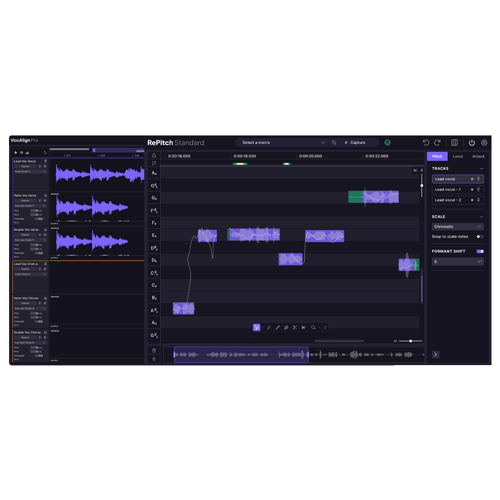Viewport: 500px width, 500px height.
Task: Click the redo arrow in RePitch header
Action: (x=437, y=143)
